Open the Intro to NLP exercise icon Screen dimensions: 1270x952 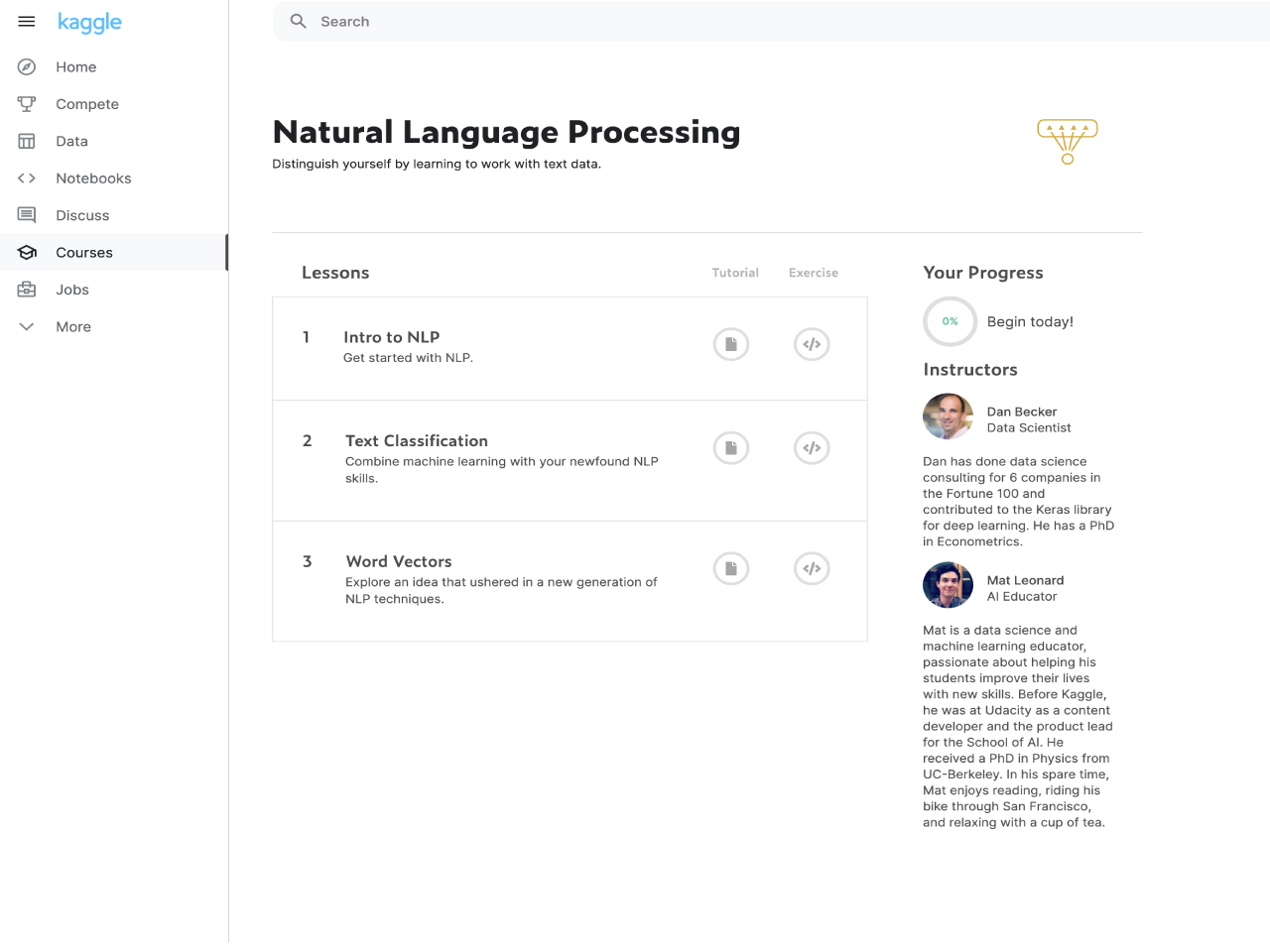coord(812,344)
